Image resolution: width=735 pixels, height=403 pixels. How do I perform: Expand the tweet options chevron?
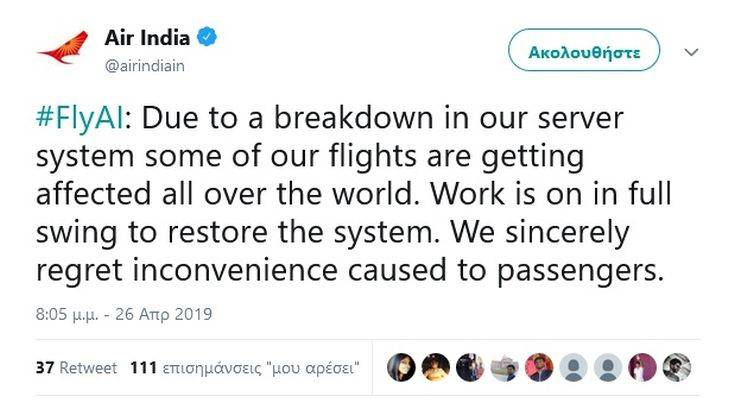(x=692, y=51)
